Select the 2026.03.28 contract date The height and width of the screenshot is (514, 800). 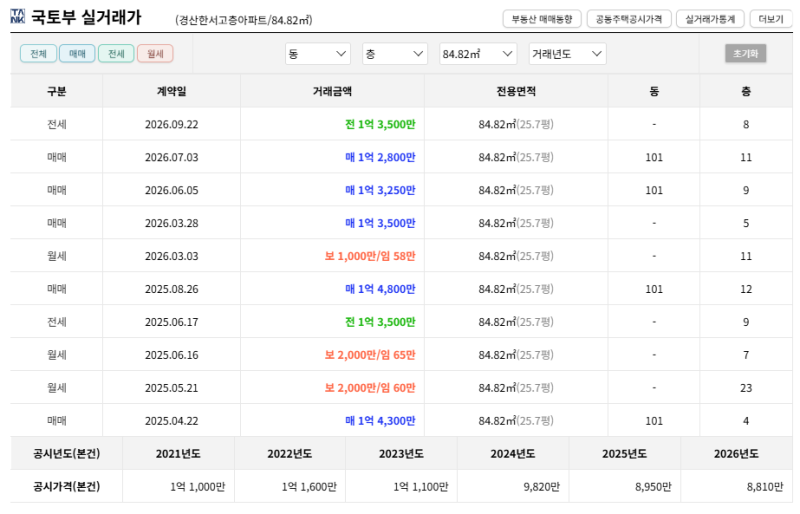pyautogui.click(x=171, y=223)
